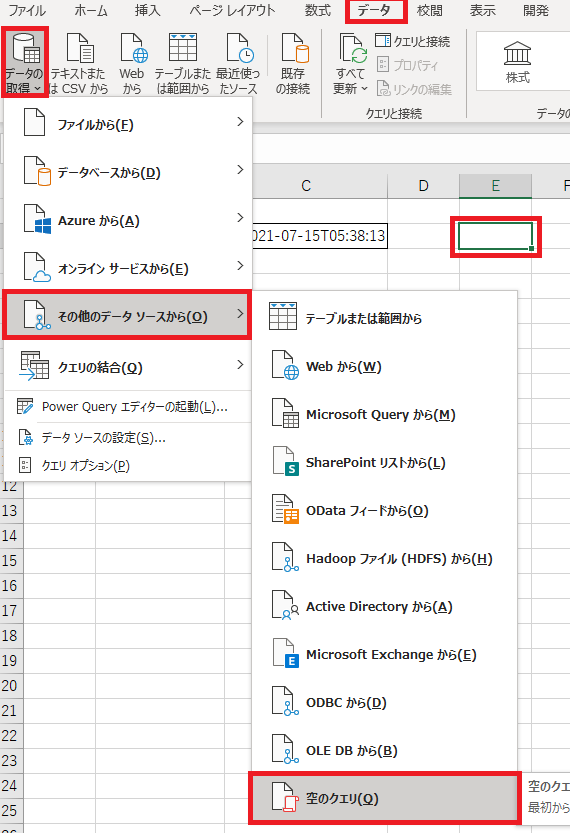Select column D header
This screenshot has height=833, width=570.
(x=423, y=185)
